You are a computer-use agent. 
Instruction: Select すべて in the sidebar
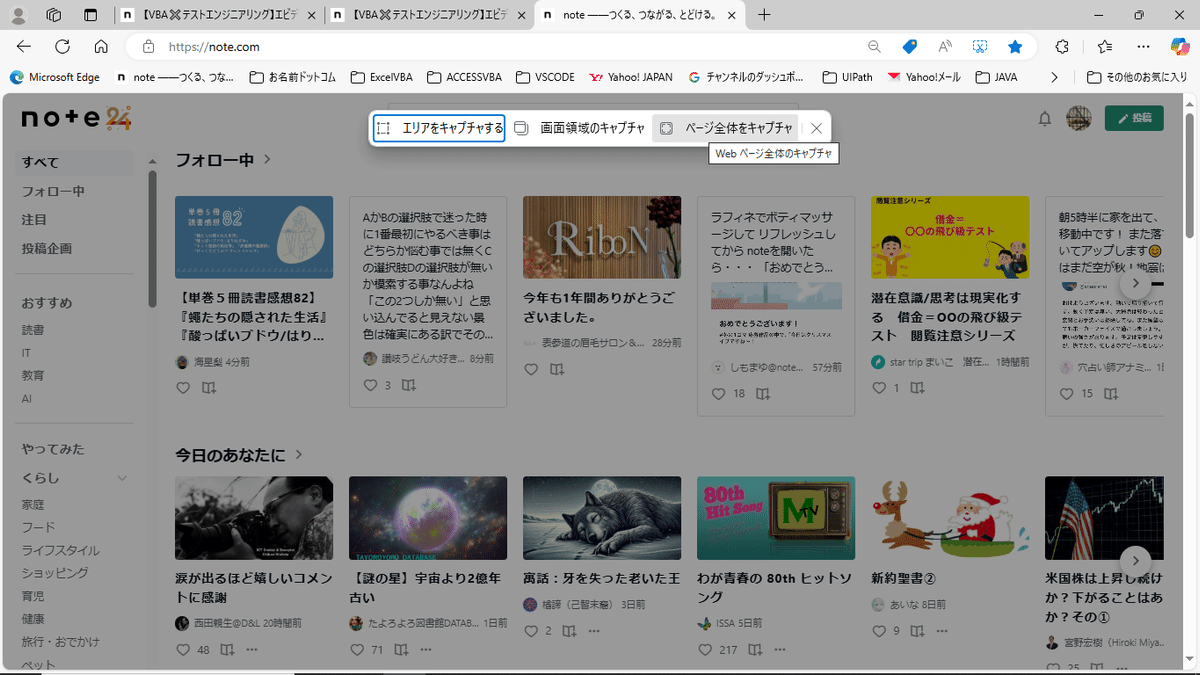coord(75,163)
